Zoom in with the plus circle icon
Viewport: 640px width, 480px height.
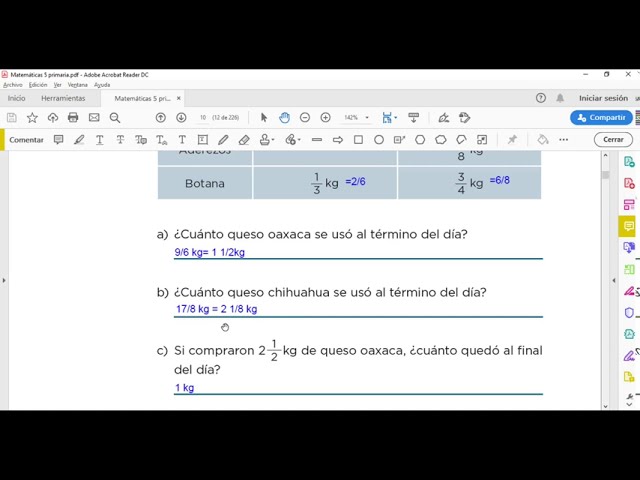[325, 118]
